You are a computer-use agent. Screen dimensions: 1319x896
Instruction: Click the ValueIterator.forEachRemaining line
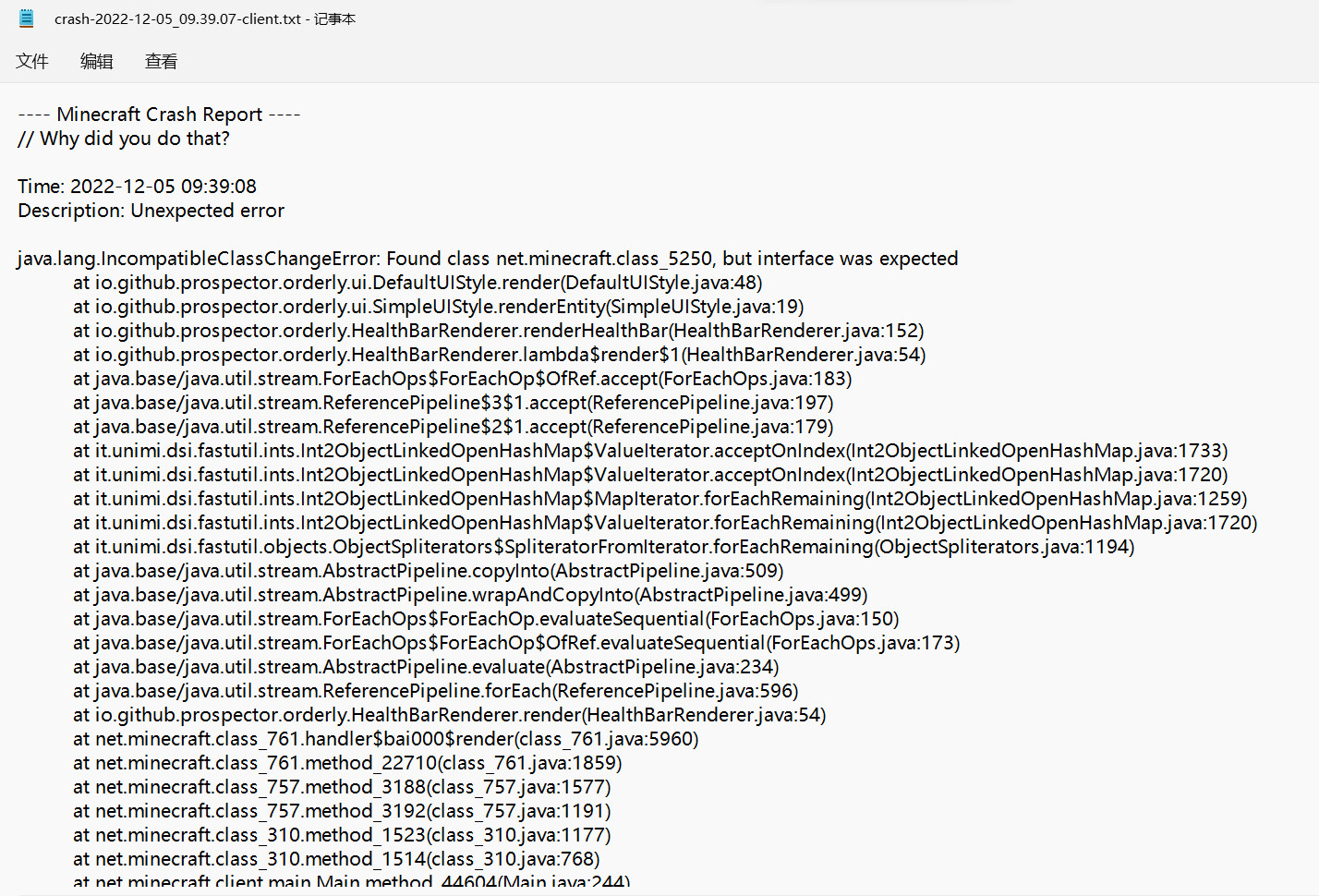(665, 523)
